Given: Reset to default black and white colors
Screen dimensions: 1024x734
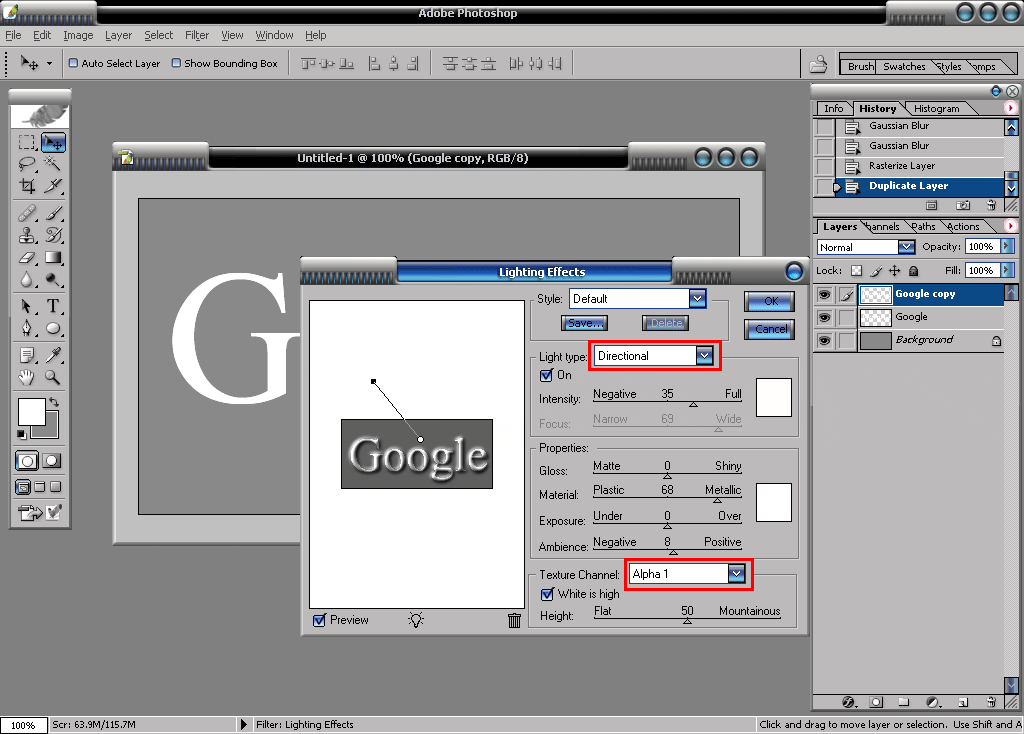Looking at the screenshot, I should point(22,434).
